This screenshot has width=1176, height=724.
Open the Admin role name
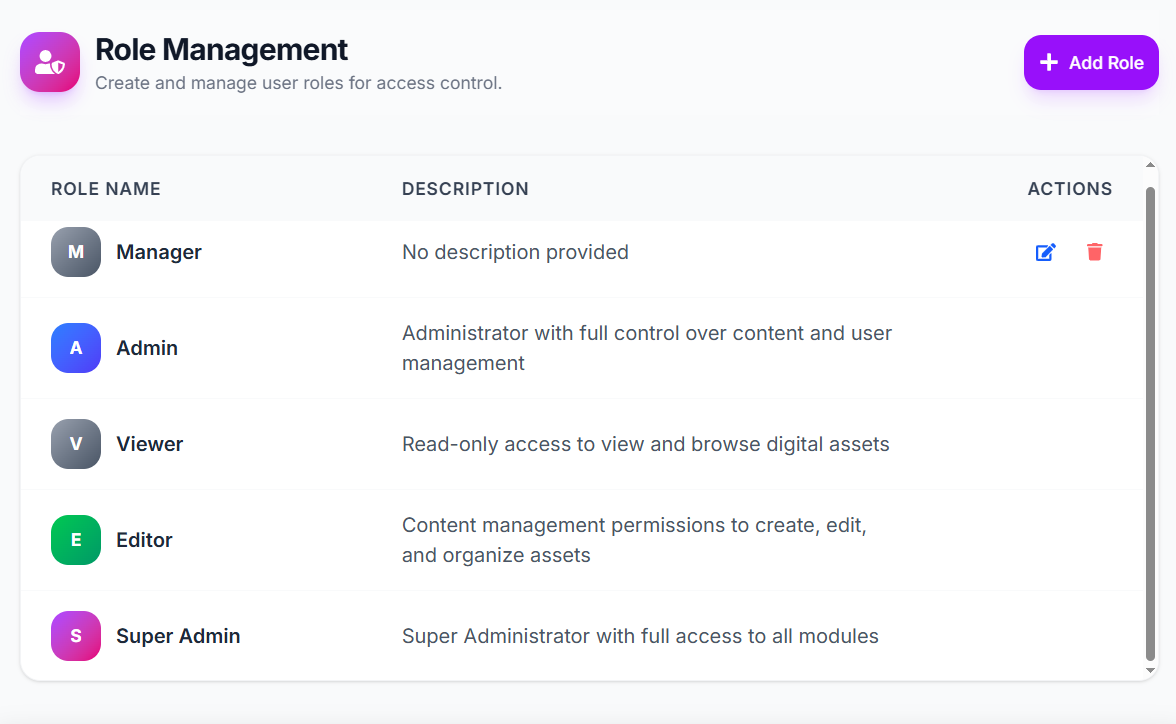[x=147, y=348]
